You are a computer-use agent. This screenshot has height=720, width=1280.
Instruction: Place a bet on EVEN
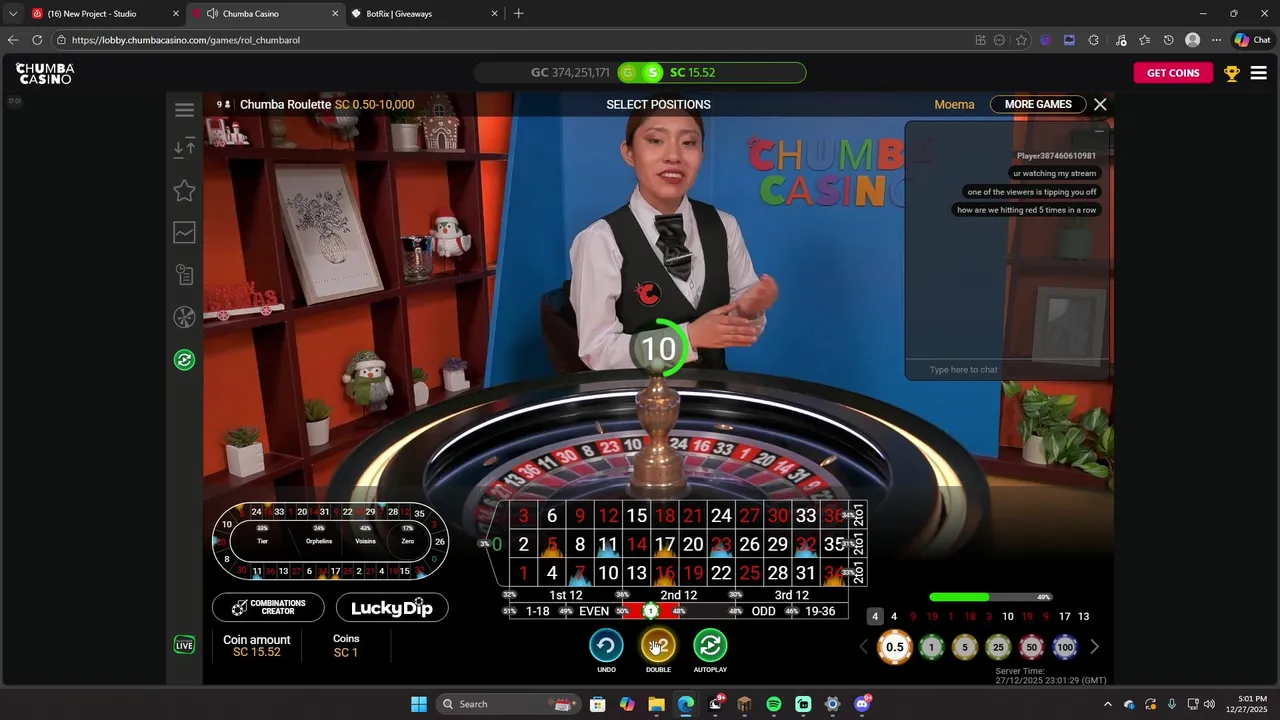(594, 611)
